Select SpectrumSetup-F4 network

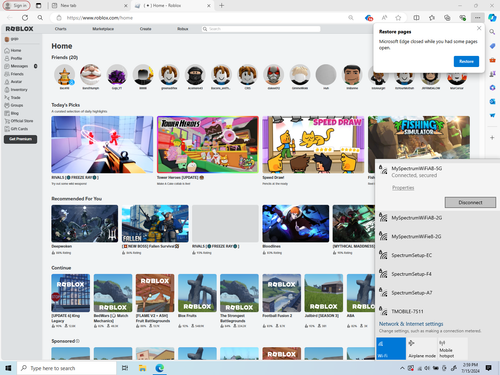(x=437, y=274)
